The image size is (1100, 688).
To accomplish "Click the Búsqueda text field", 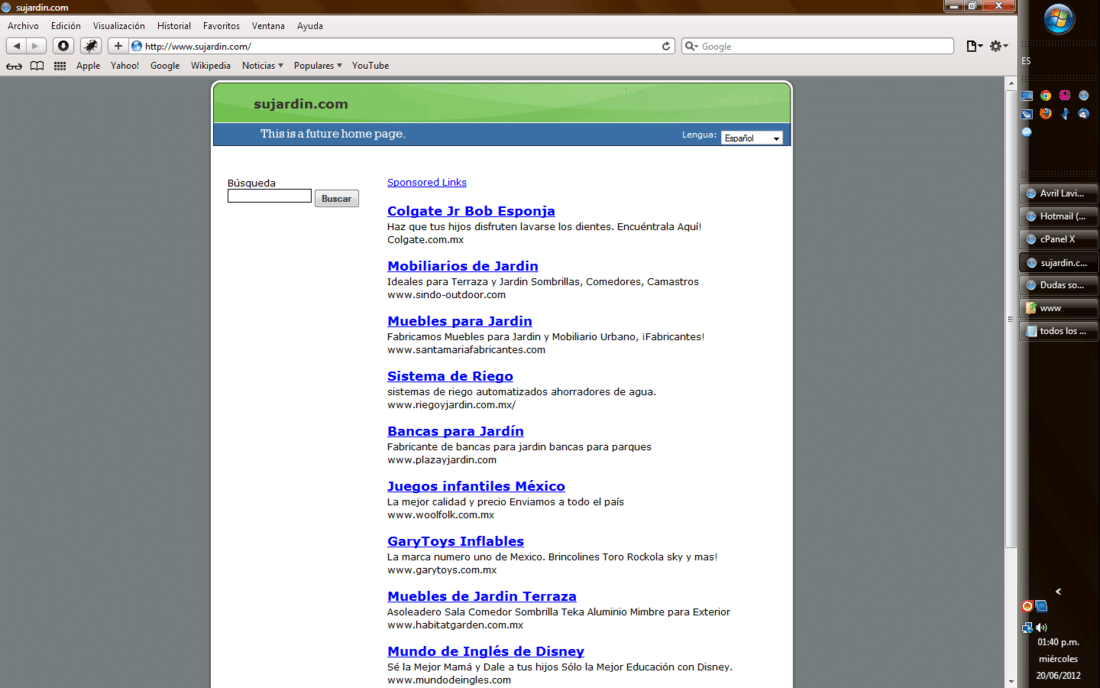I will 269,196.
